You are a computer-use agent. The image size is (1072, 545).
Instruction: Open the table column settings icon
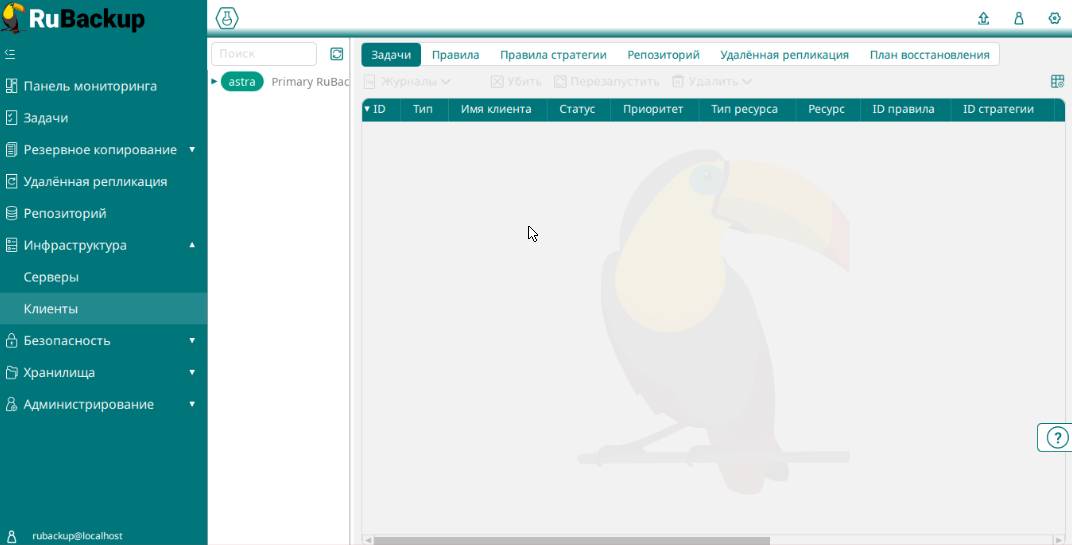[x=1057, y=82]
